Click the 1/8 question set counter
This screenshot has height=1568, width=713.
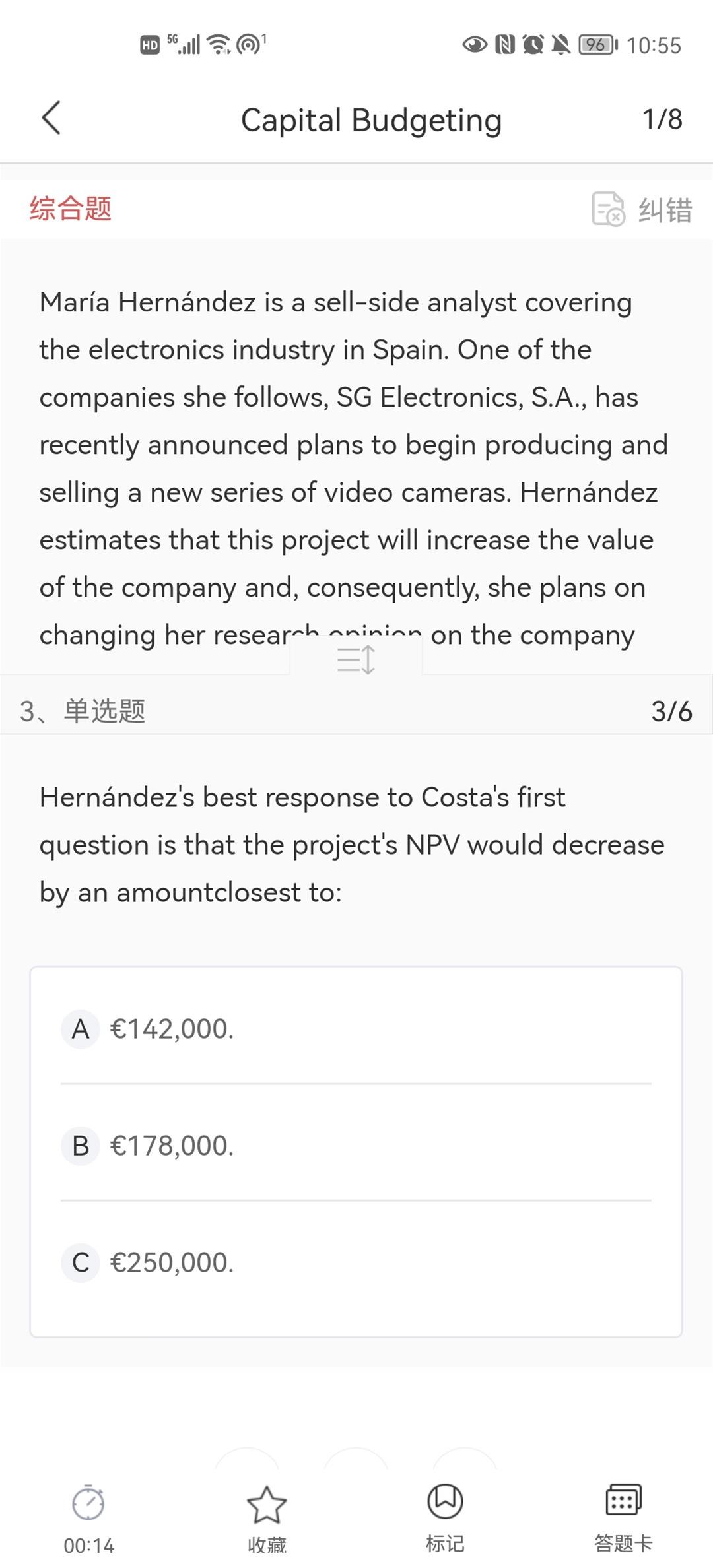(x=662, y=119)
